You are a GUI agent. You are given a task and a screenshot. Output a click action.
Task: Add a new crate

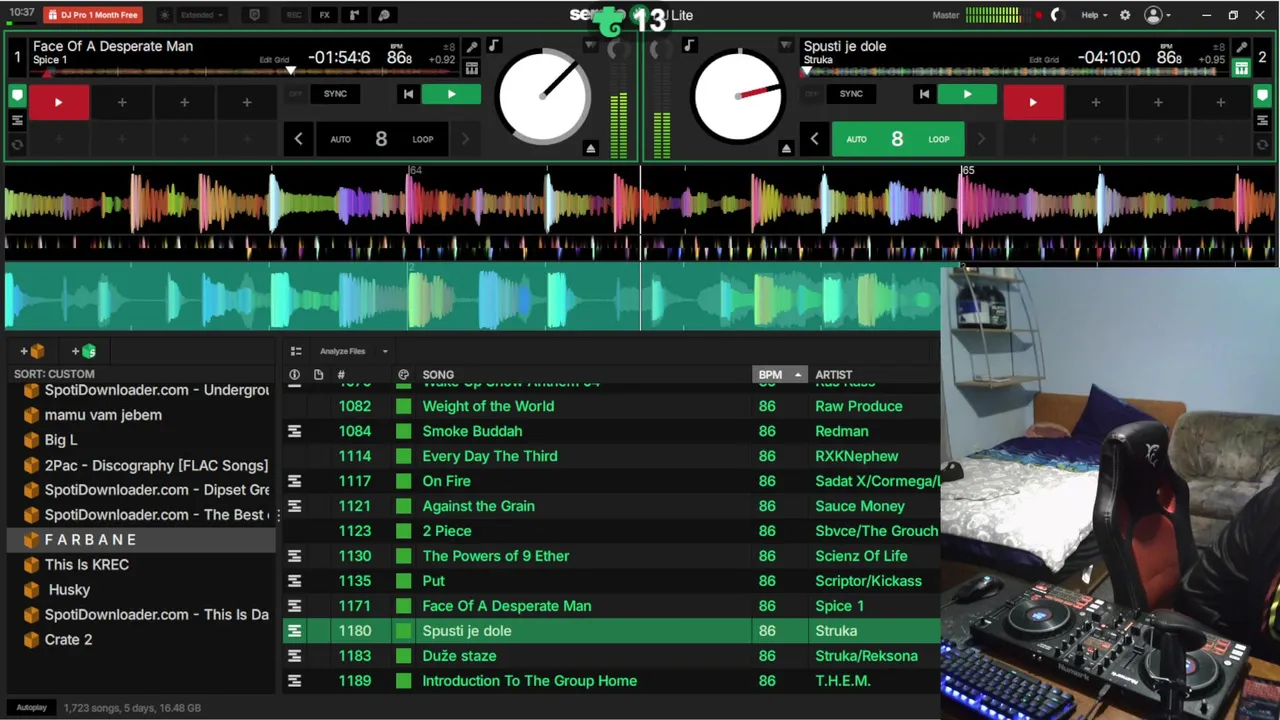pos(33,351)
